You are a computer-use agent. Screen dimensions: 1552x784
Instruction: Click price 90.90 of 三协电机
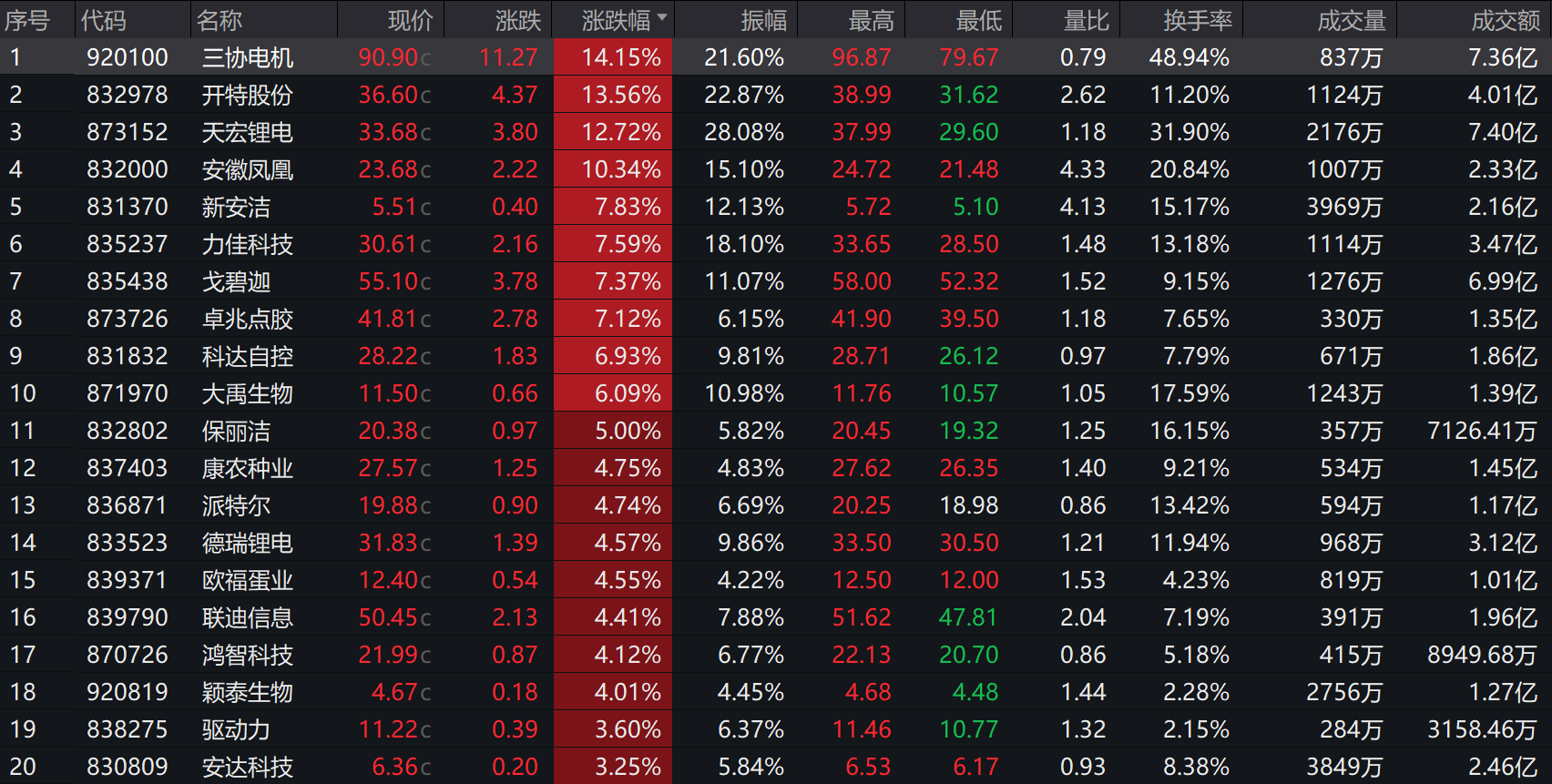click(389, 57)
